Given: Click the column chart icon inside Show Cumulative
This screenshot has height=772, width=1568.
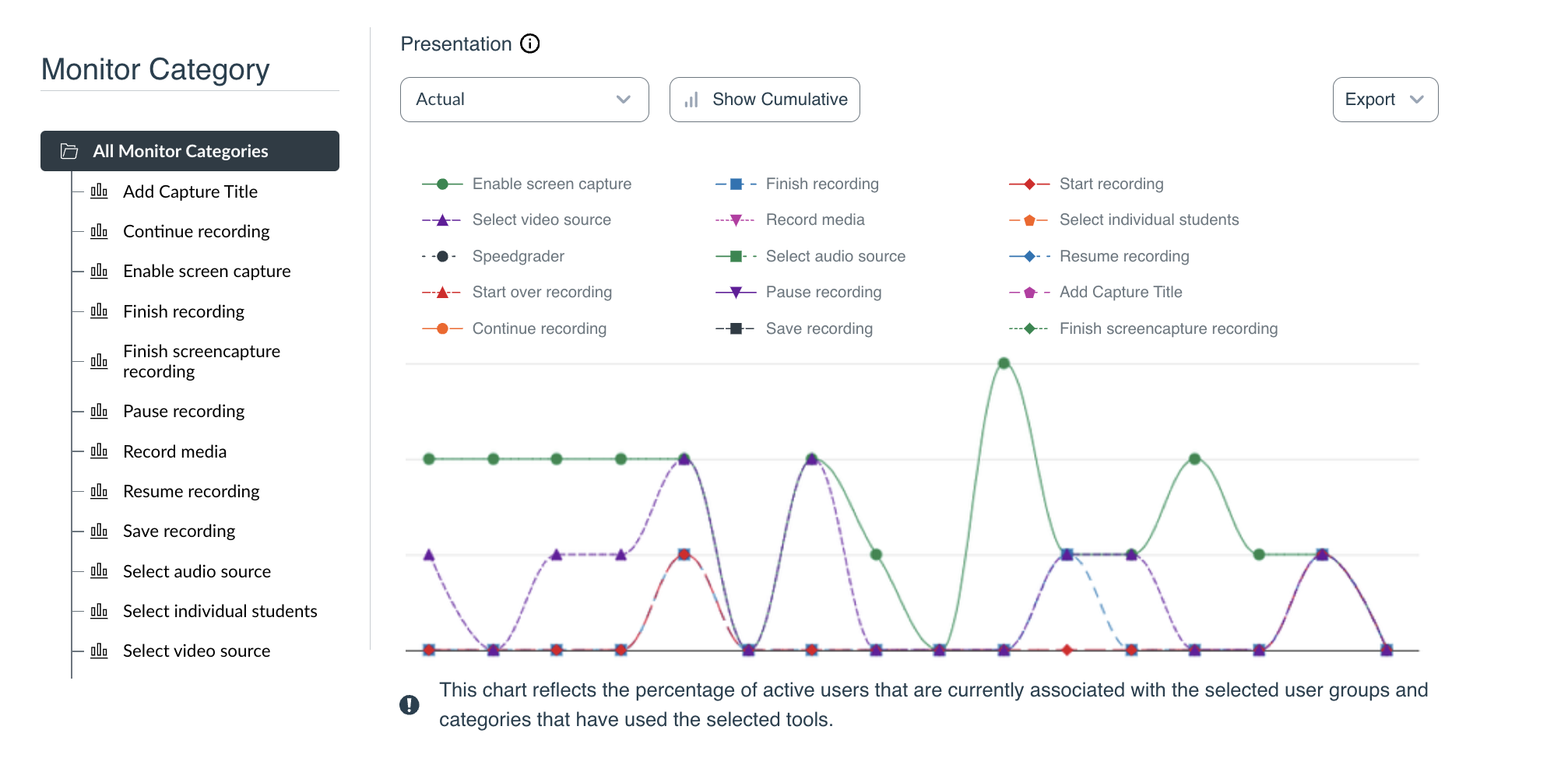Looking at the screenshot, I should coord(691,100).
